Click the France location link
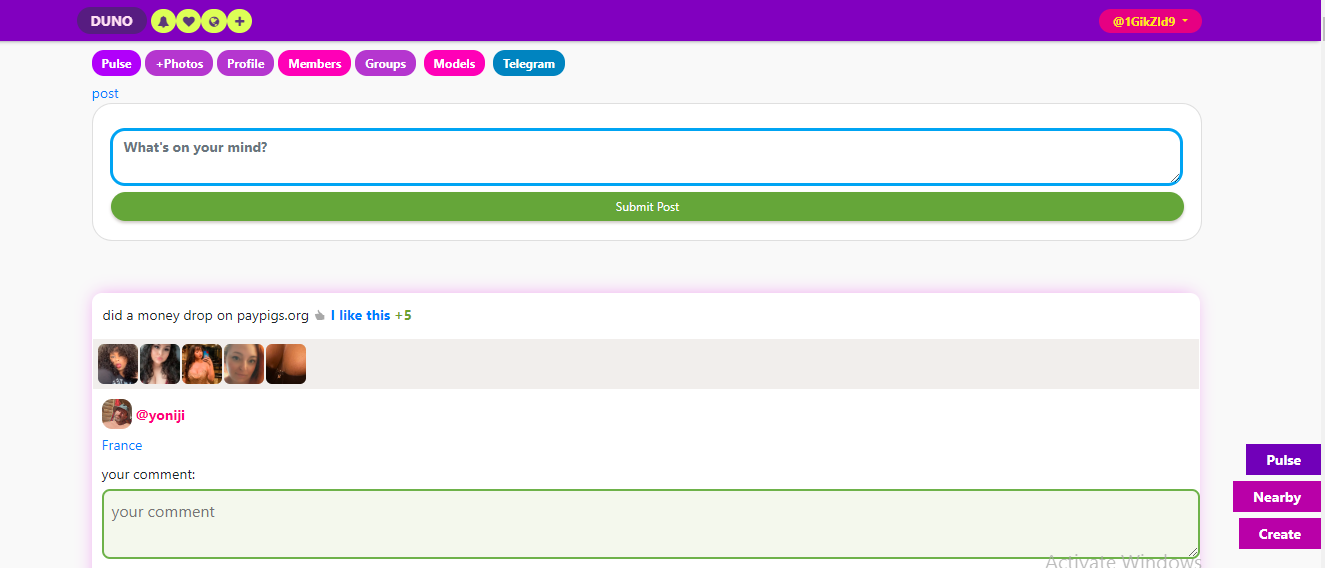This screenshot has width=1325, height=568. point(122,446)
